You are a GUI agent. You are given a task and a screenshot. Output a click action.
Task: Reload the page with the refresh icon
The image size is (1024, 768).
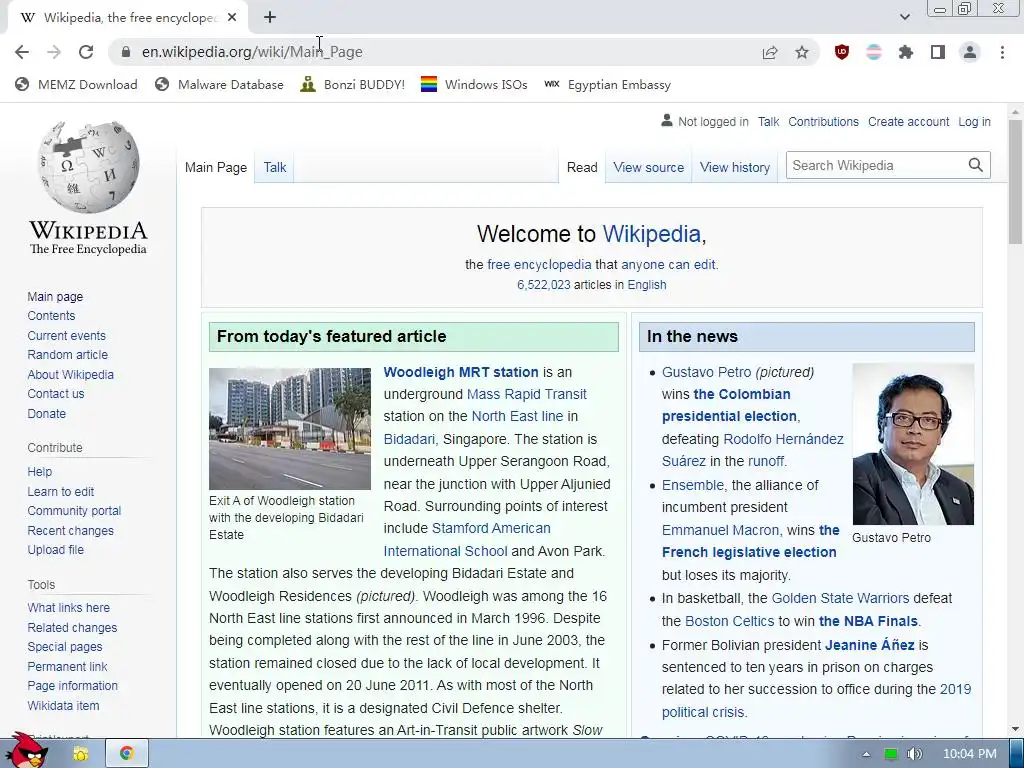(86, 52)
